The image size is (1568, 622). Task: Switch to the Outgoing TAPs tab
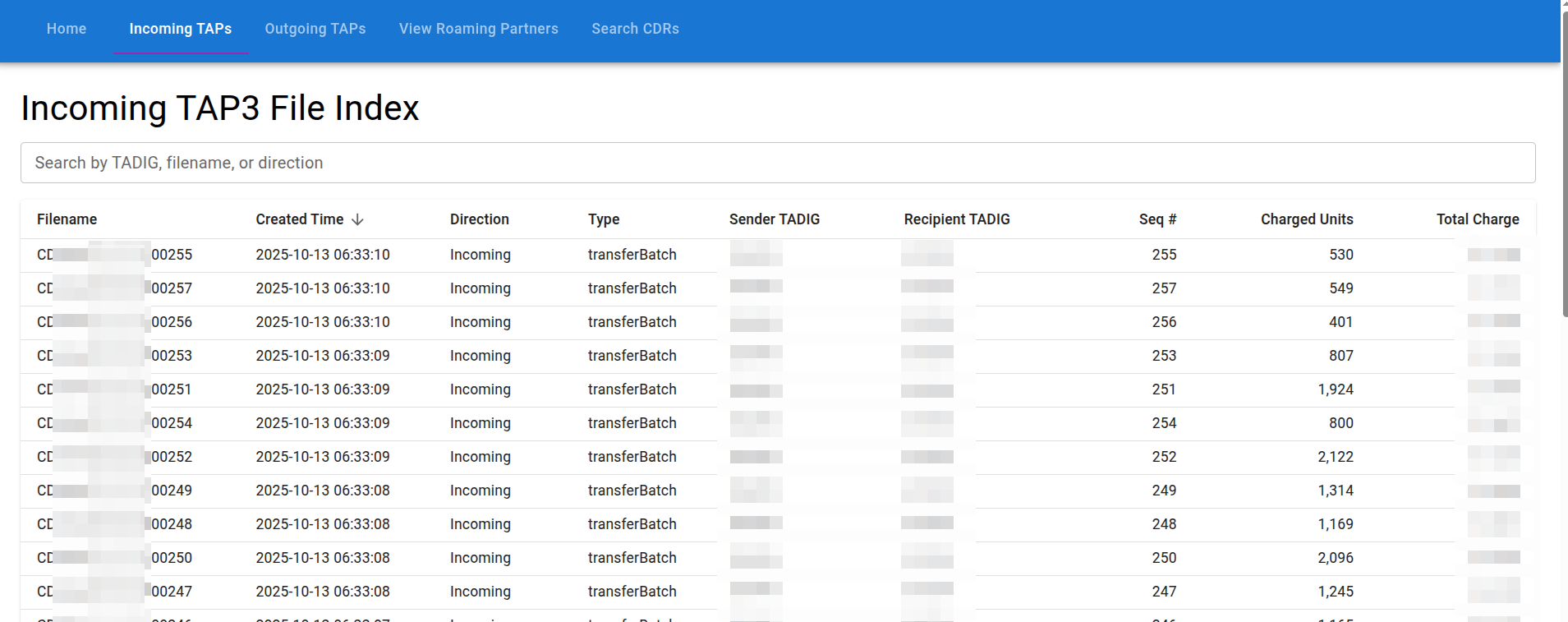tap(315, 29)
